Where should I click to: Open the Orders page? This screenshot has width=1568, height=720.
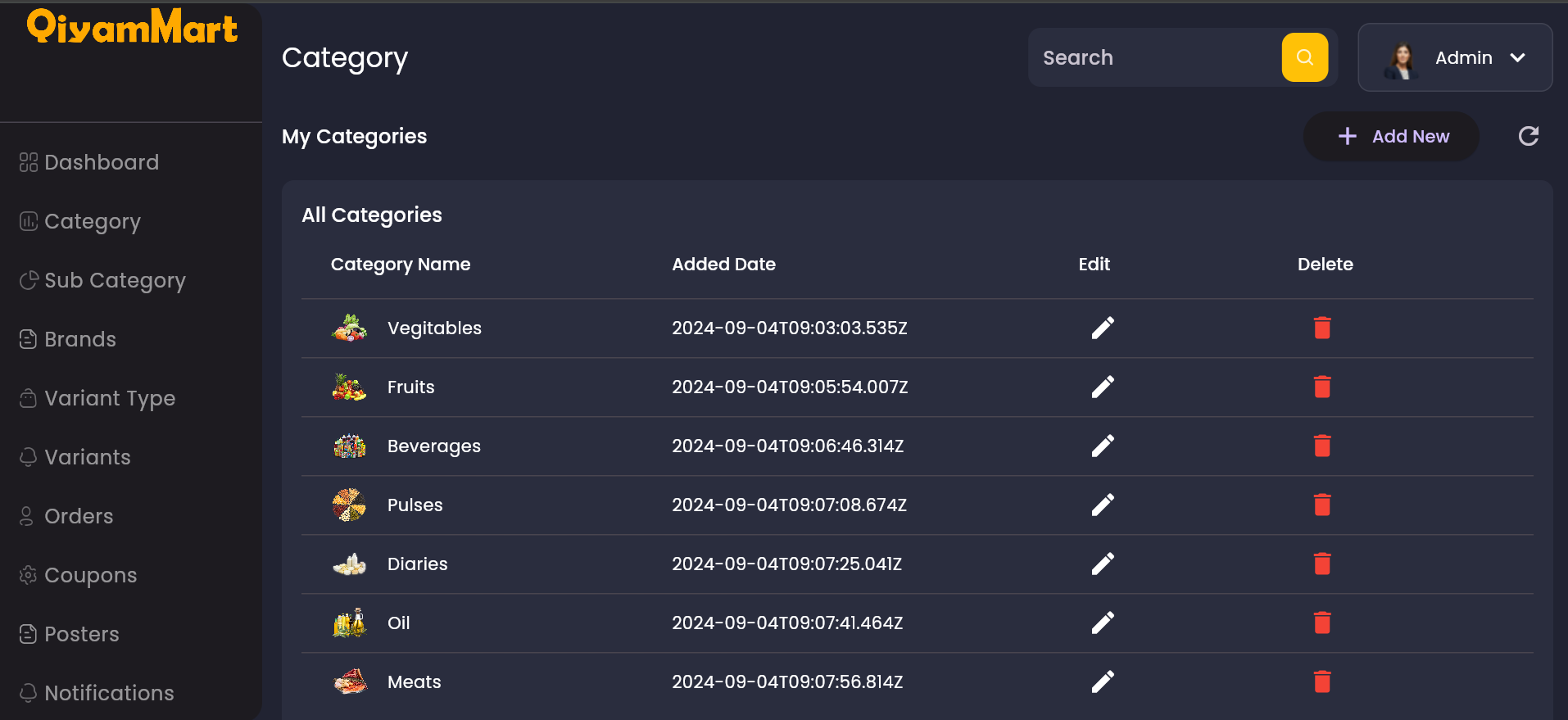(66, 516)
